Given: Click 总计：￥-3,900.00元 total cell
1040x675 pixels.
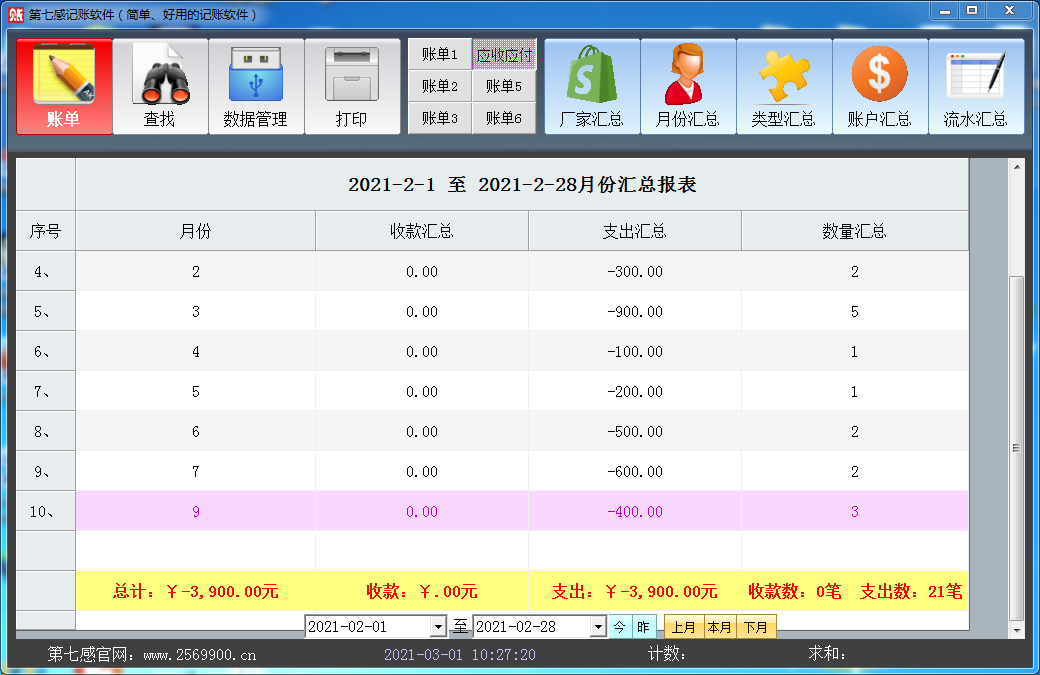Looking at the screenshot, I should coord(196,591).
